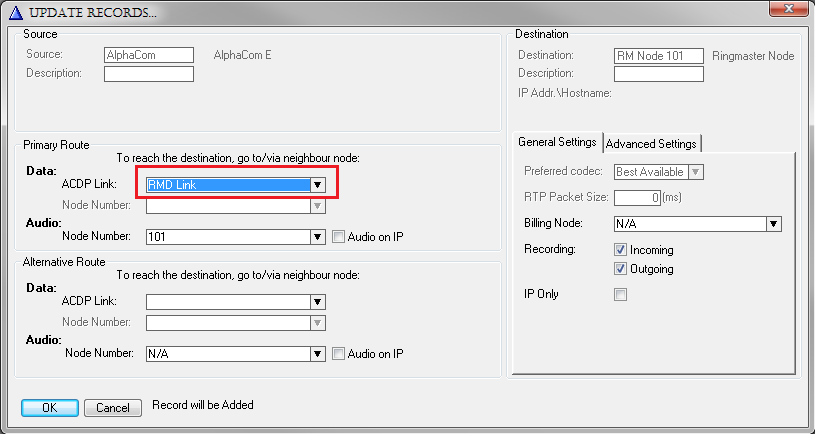Click the Source Description text field
The image size is (815, 434).
click(149, 74)
